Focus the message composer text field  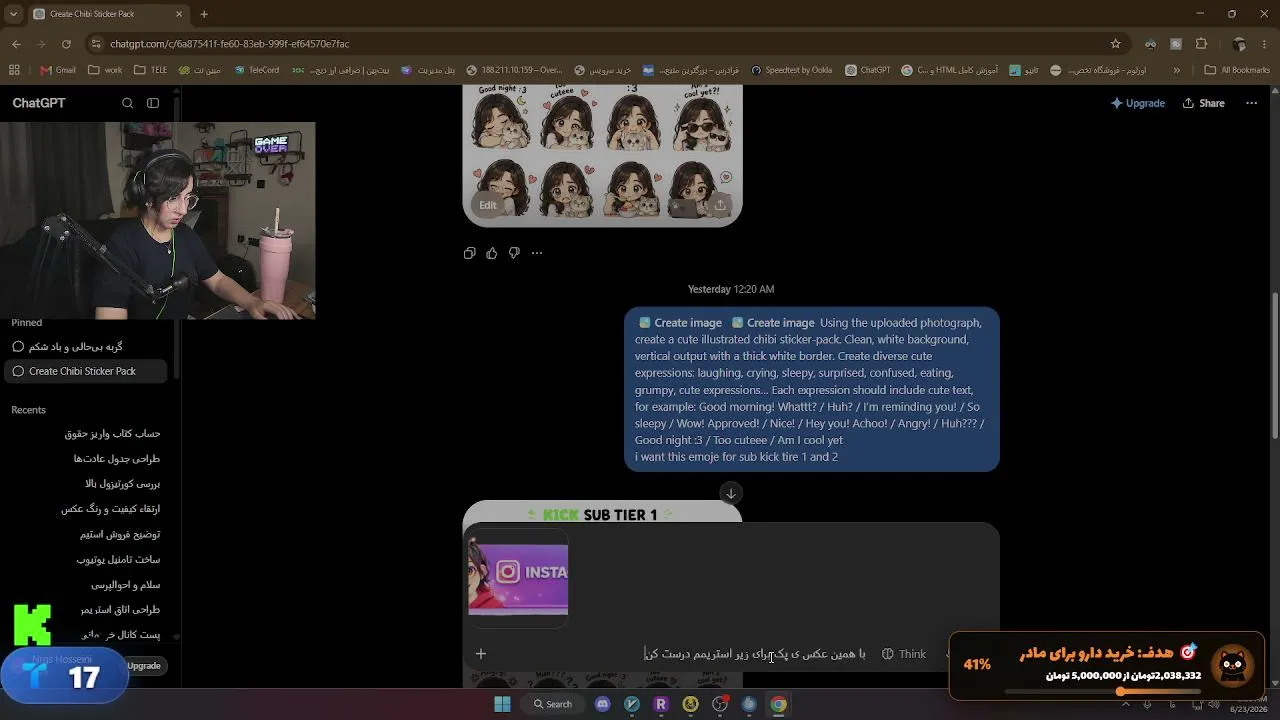[755, 654]
